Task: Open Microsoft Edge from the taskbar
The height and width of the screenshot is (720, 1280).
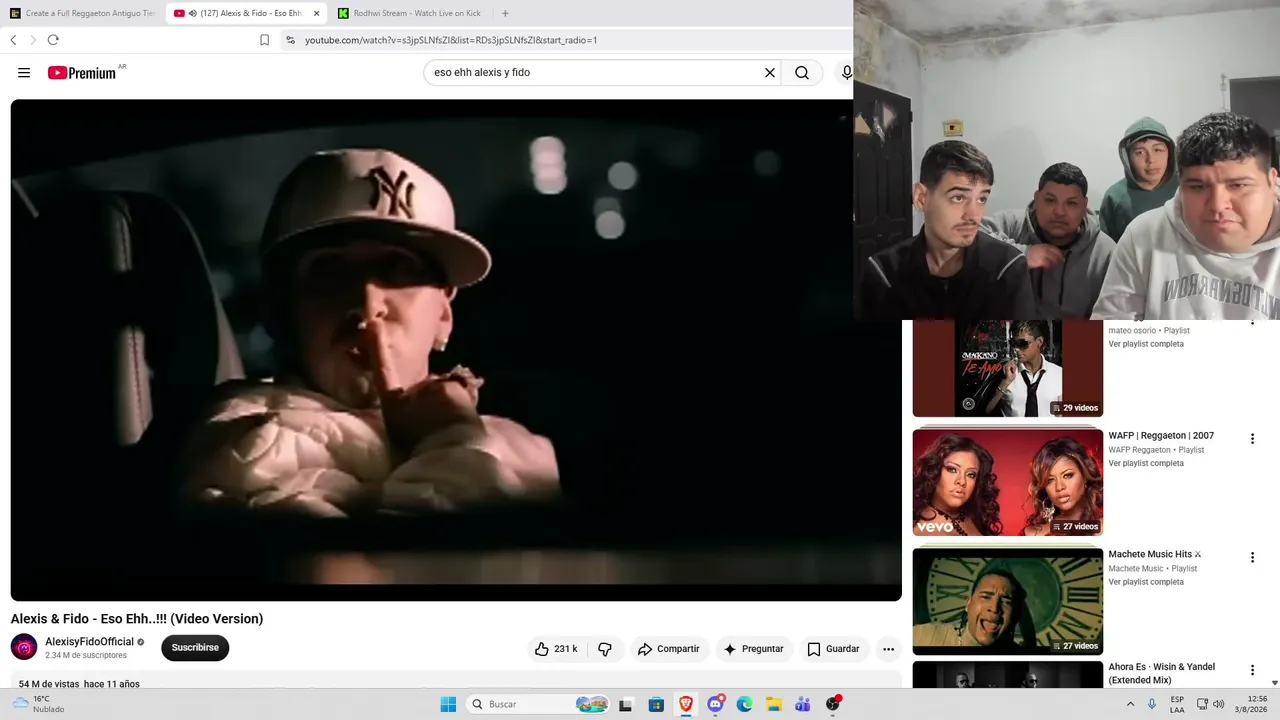Action: click(744, 704)
